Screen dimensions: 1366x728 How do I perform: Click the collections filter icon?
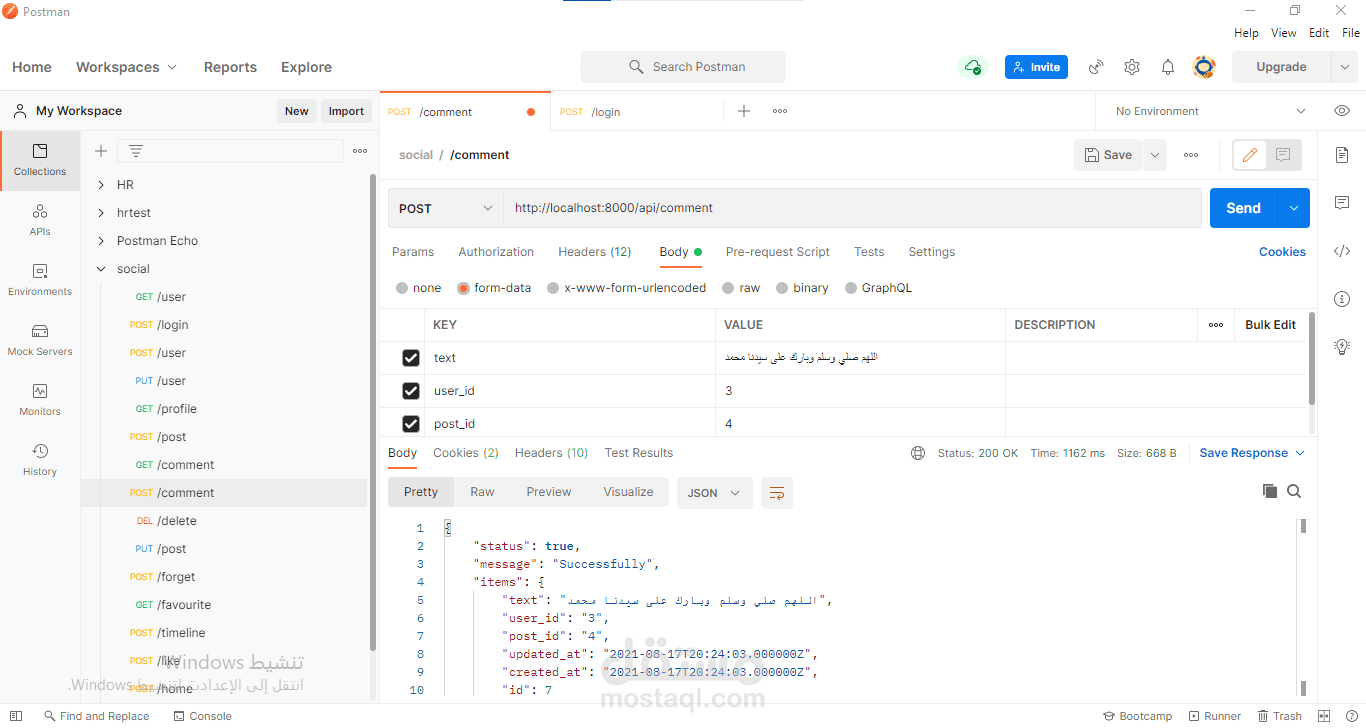(136, 151)
